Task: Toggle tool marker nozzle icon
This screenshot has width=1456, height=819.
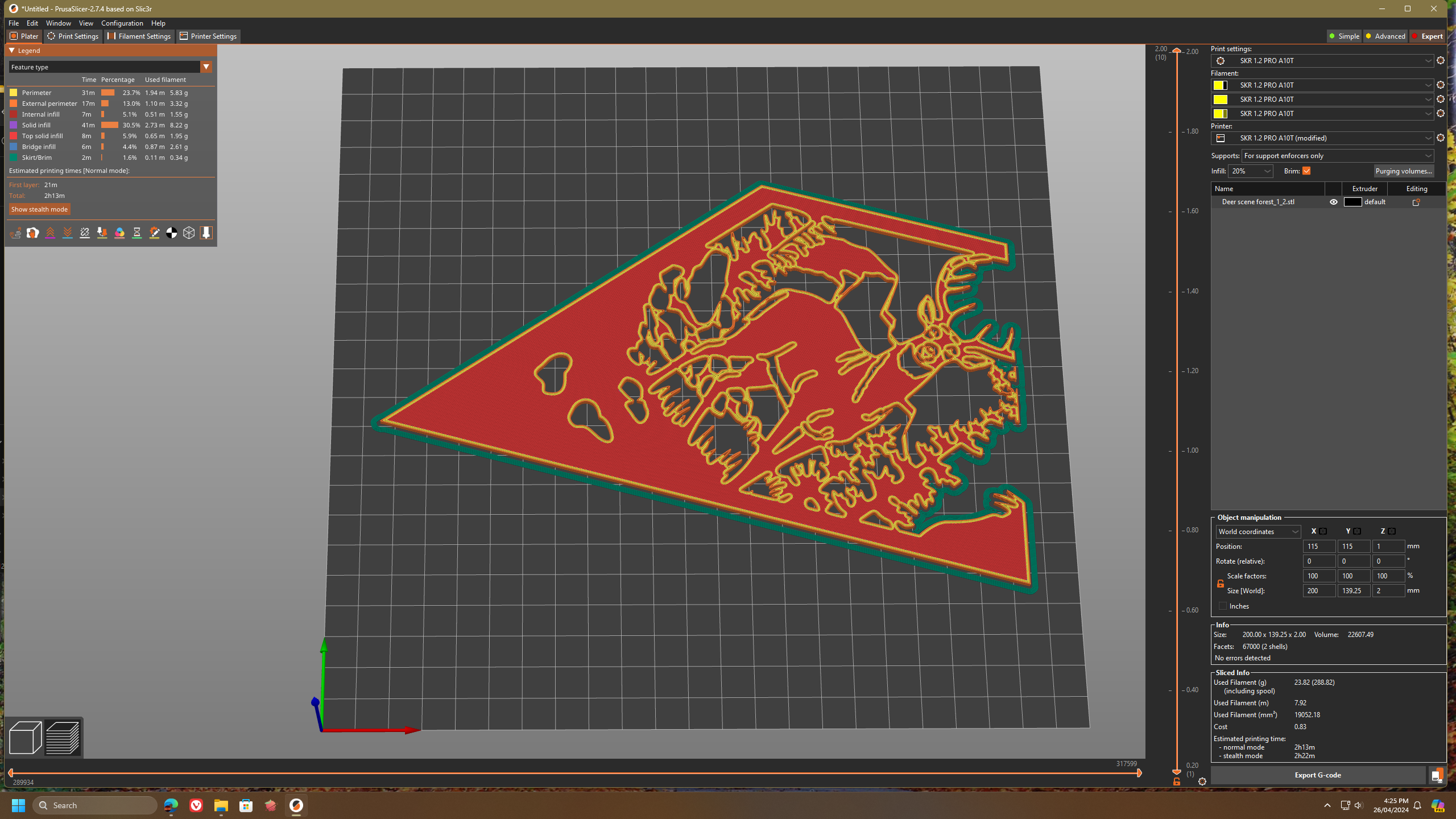Action: point(206,233)
